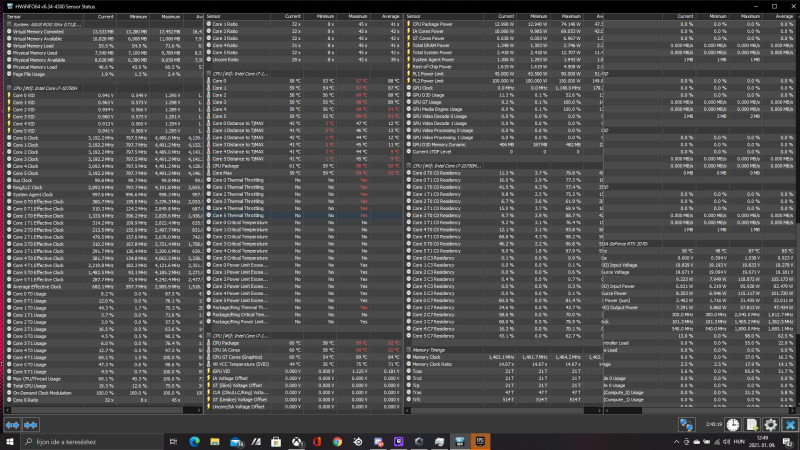Click the lightning icon beside IA Voltage Offset

pyautogui.click(x=209, y=378)
